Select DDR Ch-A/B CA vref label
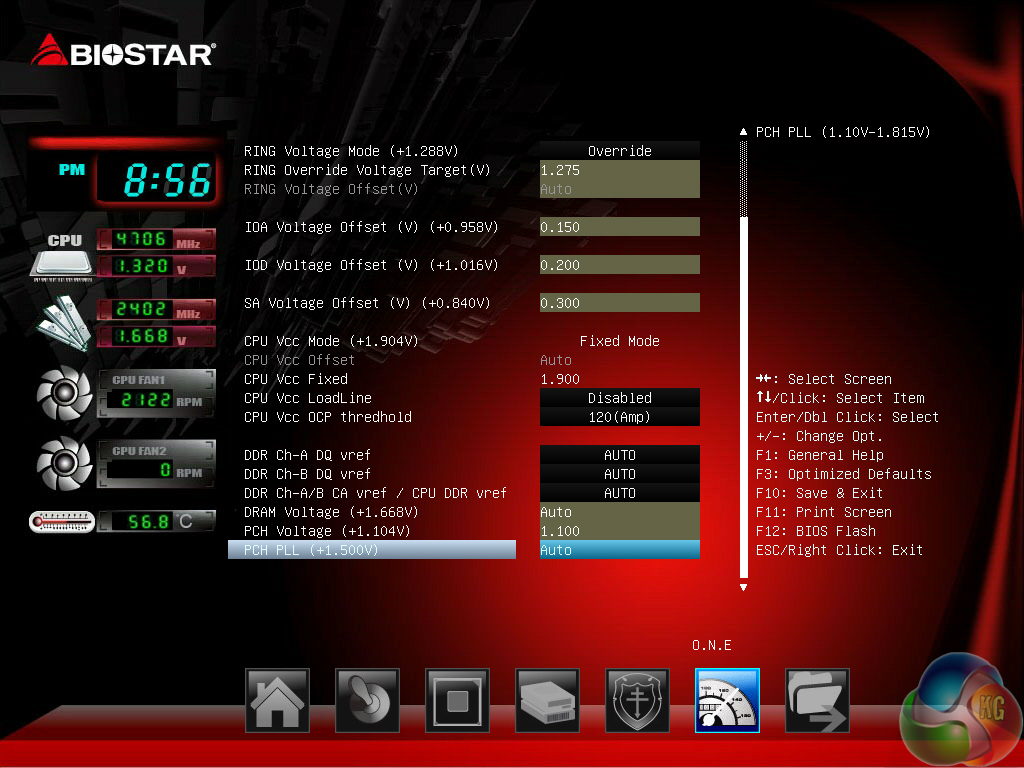Viewport: 1024px width, 768px height. point(375,492)
